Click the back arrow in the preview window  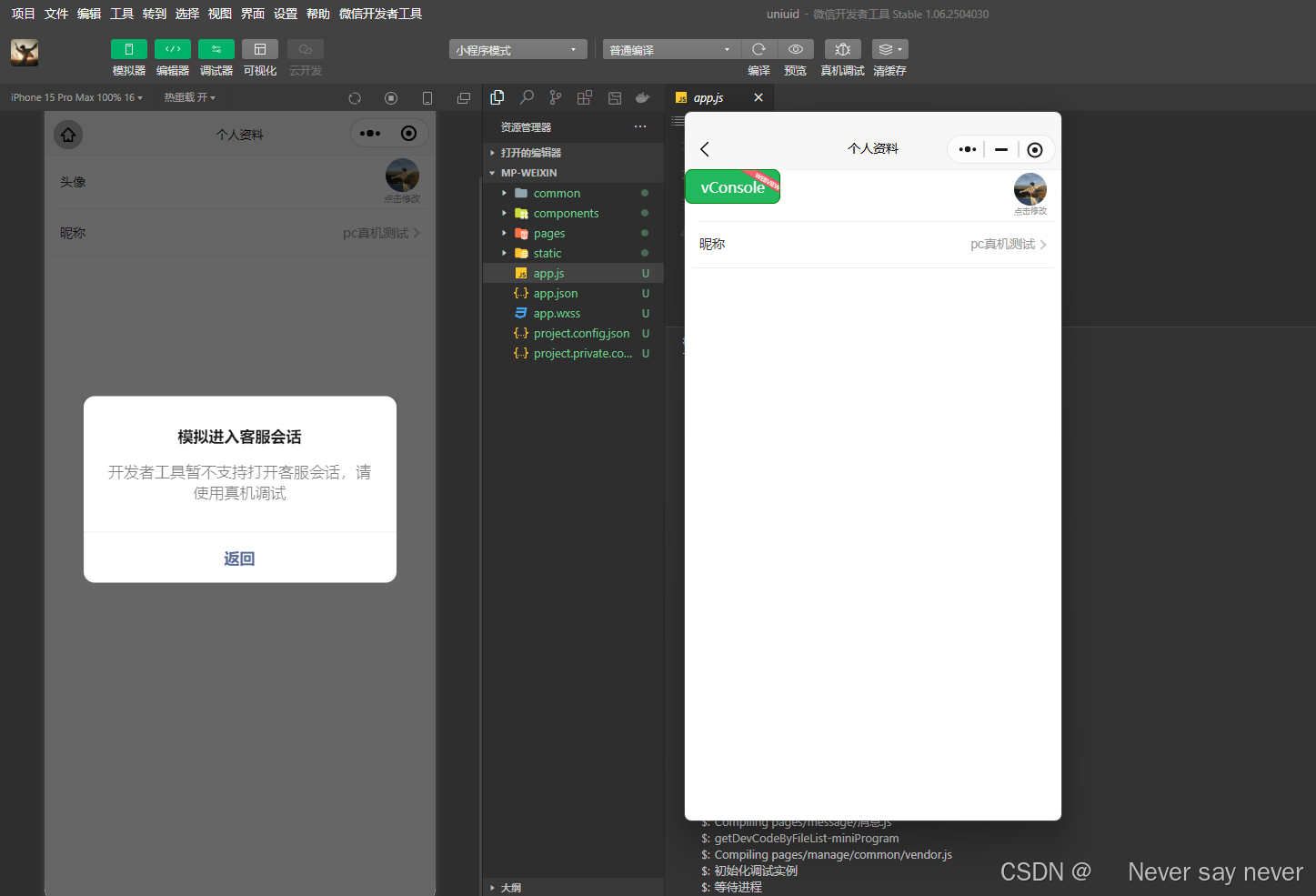point(705,149)
